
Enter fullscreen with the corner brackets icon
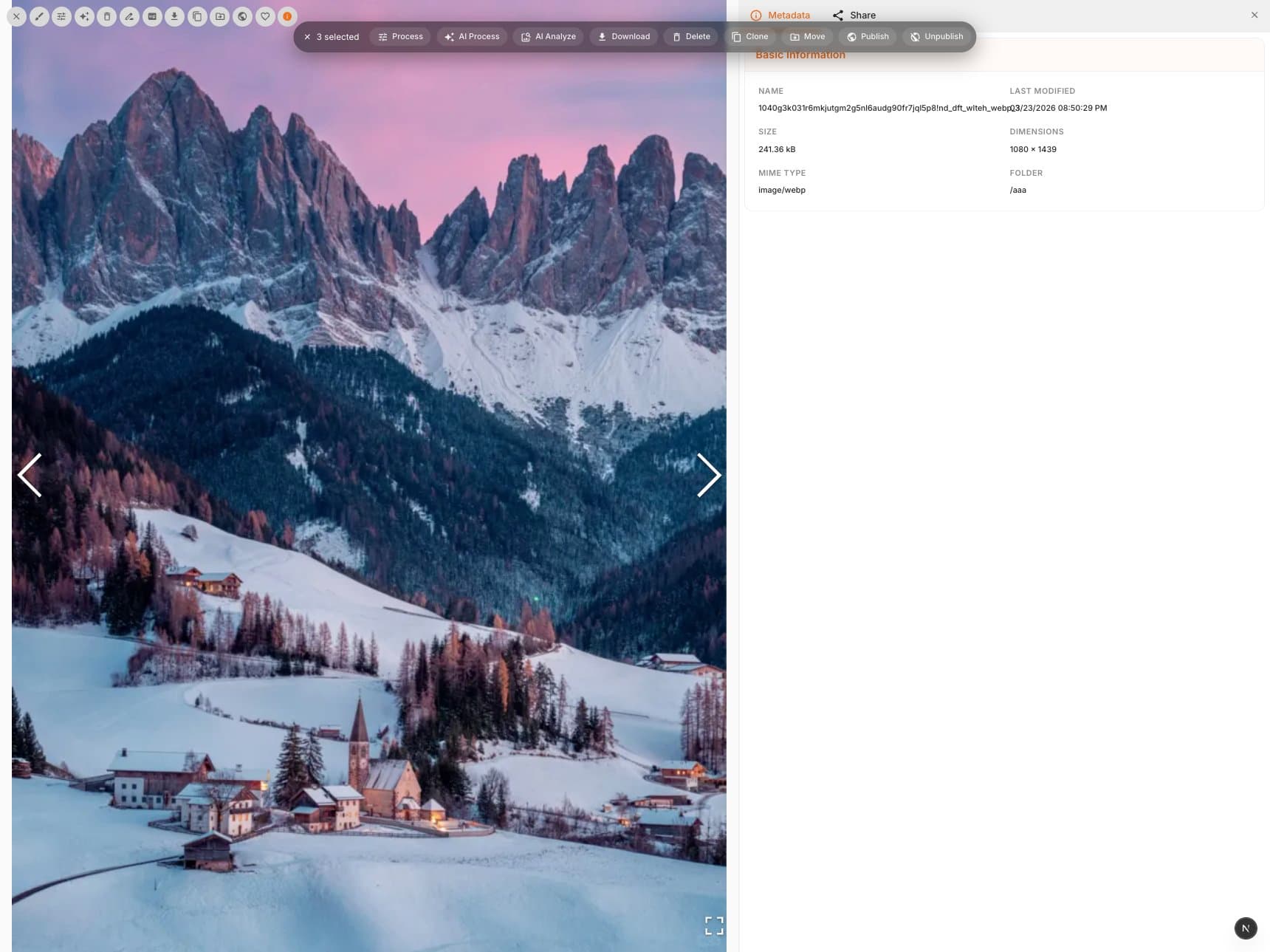pos(714,925)
